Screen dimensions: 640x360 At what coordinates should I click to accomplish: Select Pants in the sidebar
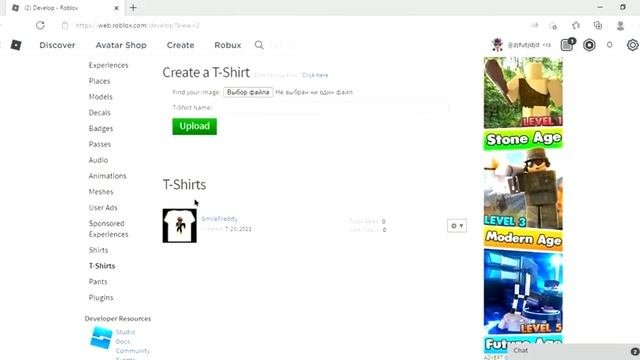click(x=98, y=282)
